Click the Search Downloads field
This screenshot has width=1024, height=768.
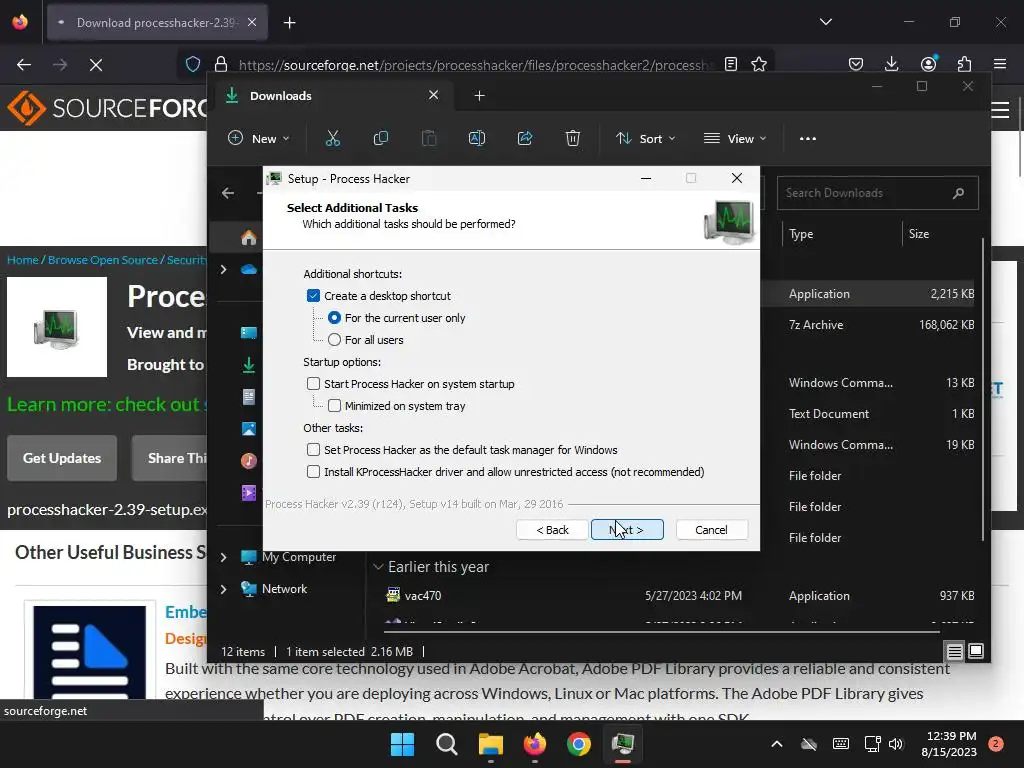877,193
